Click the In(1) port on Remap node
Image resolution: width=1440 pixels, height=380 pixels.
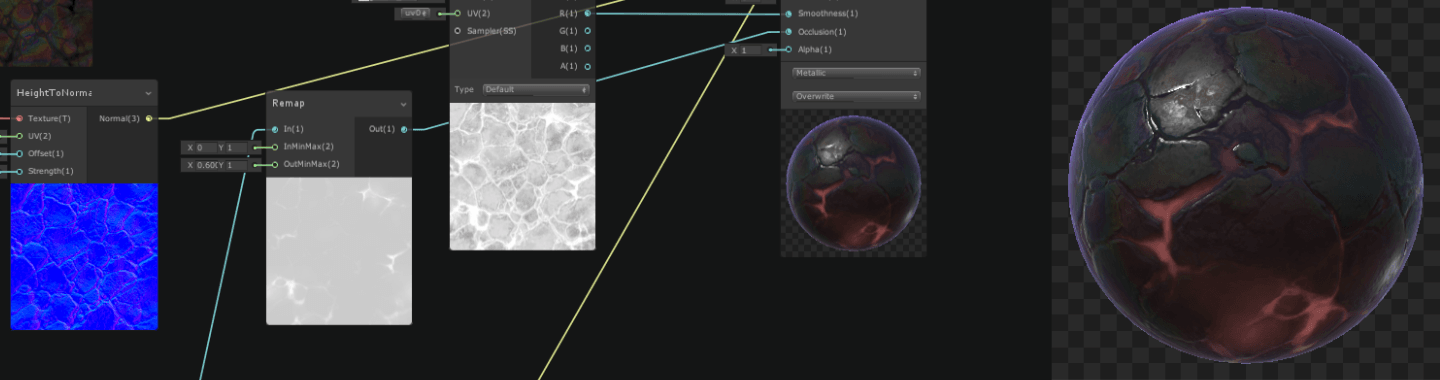tap(275, 129)
